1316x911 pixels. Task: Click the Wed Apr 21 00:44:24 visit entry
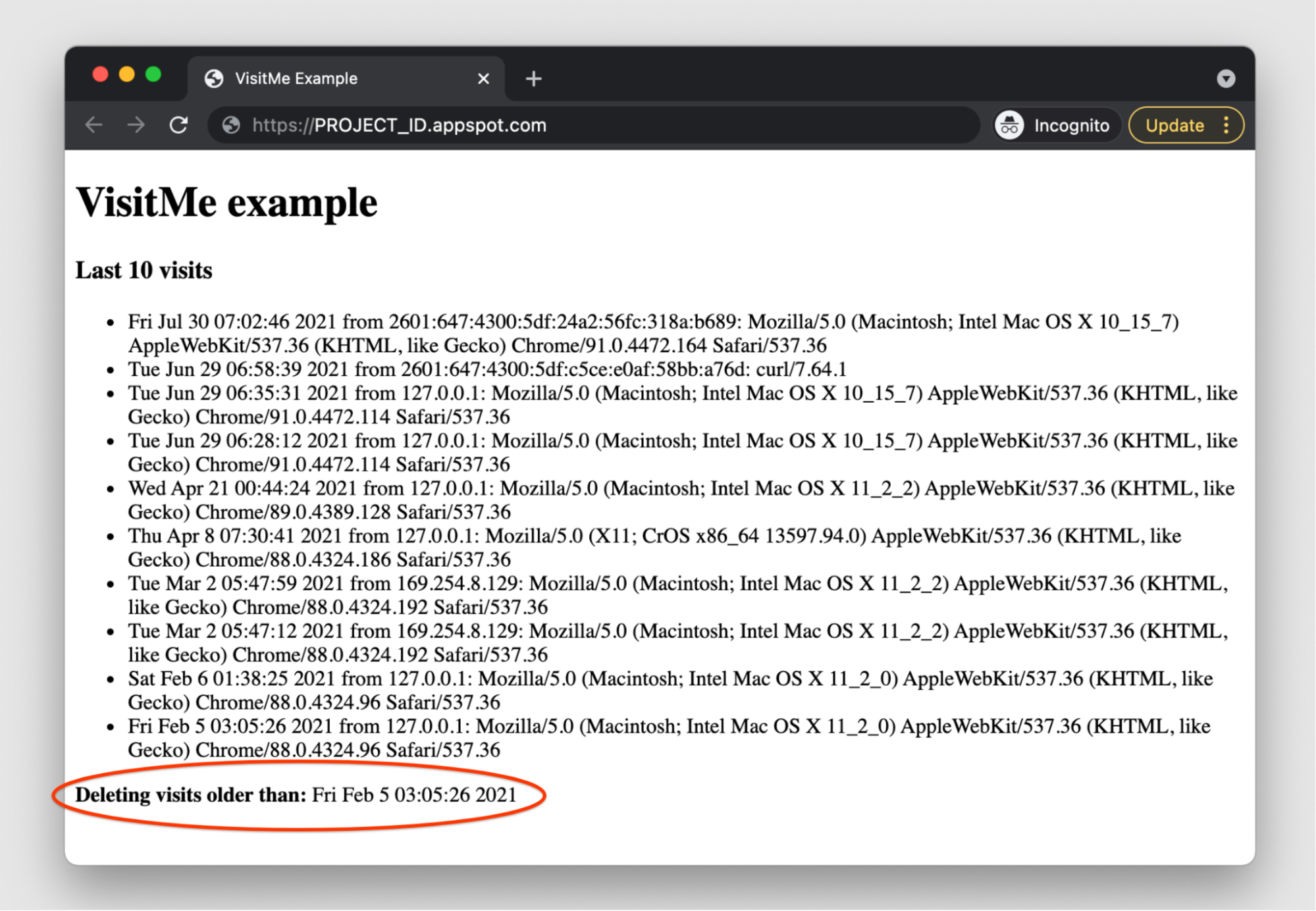[681, 500]
